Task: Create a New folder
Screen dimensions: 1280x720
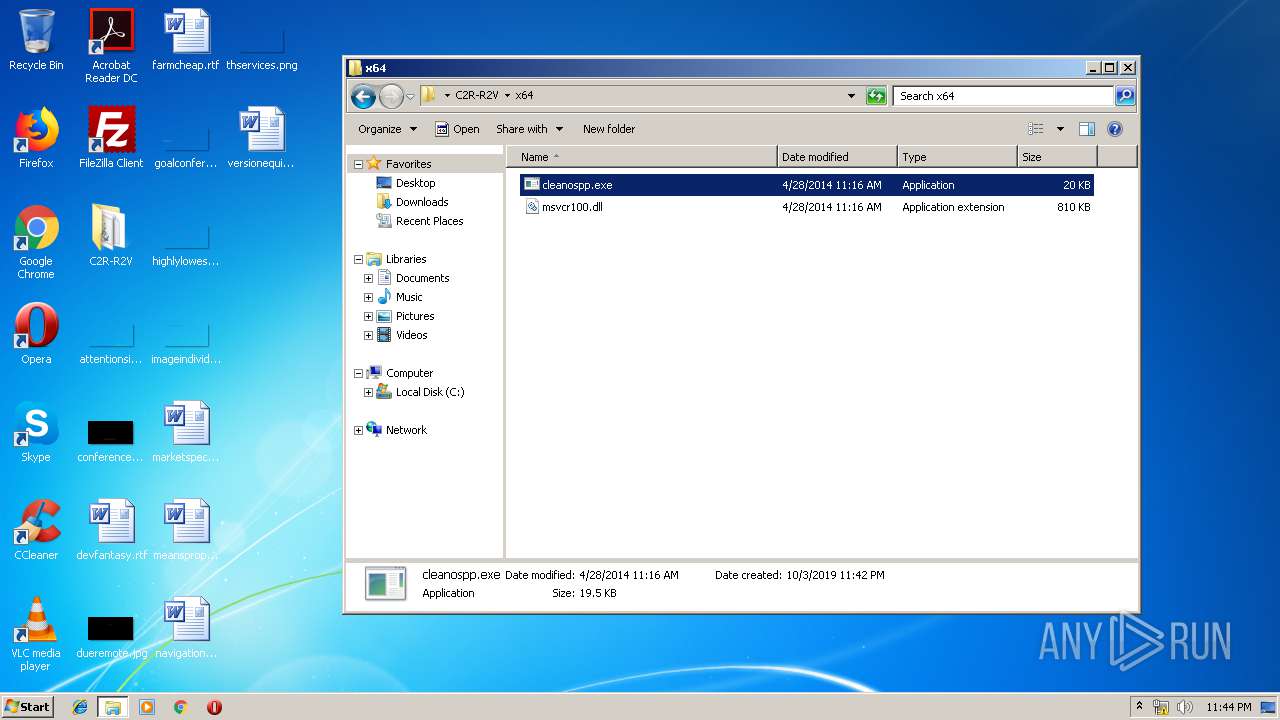Action: pyautogui.click(x=609, y=129)
